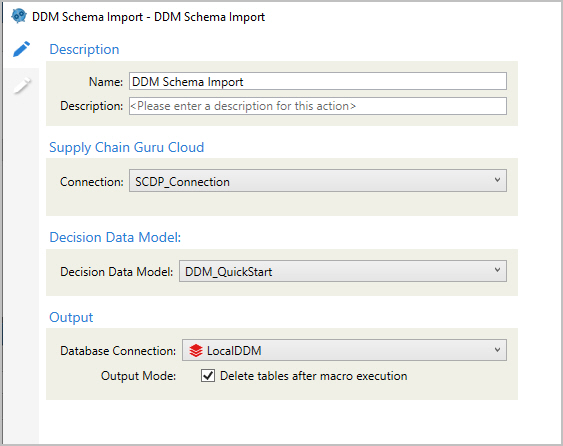The height and width of the screenshot is (446, 563).
Task: Switch to the white pencil tab icon
Action: coord(22,85)
